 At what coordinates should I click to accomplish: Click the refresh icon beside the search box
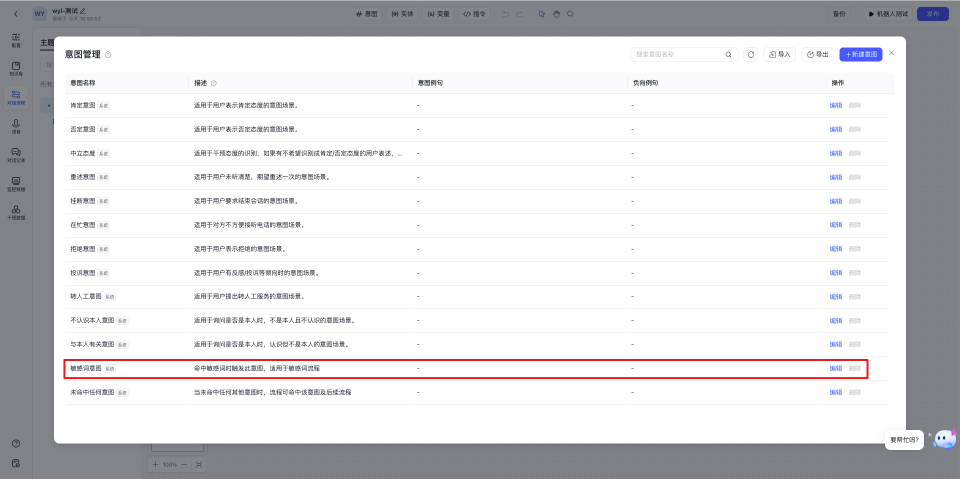pos(751,54)
